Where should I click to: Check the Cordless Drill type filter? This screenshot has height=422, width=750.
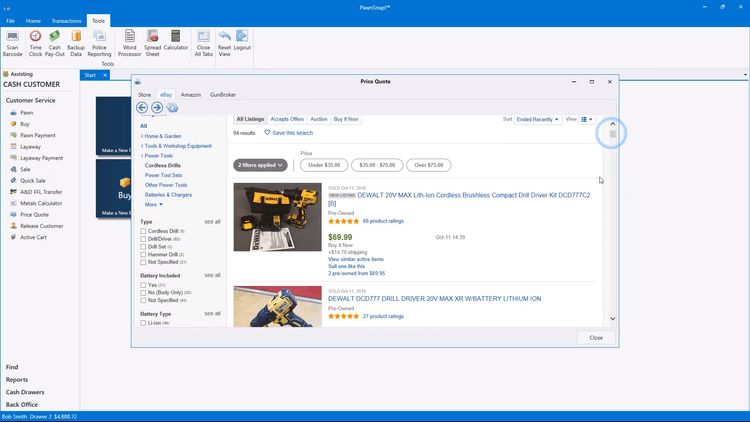[x=143, y=231]
